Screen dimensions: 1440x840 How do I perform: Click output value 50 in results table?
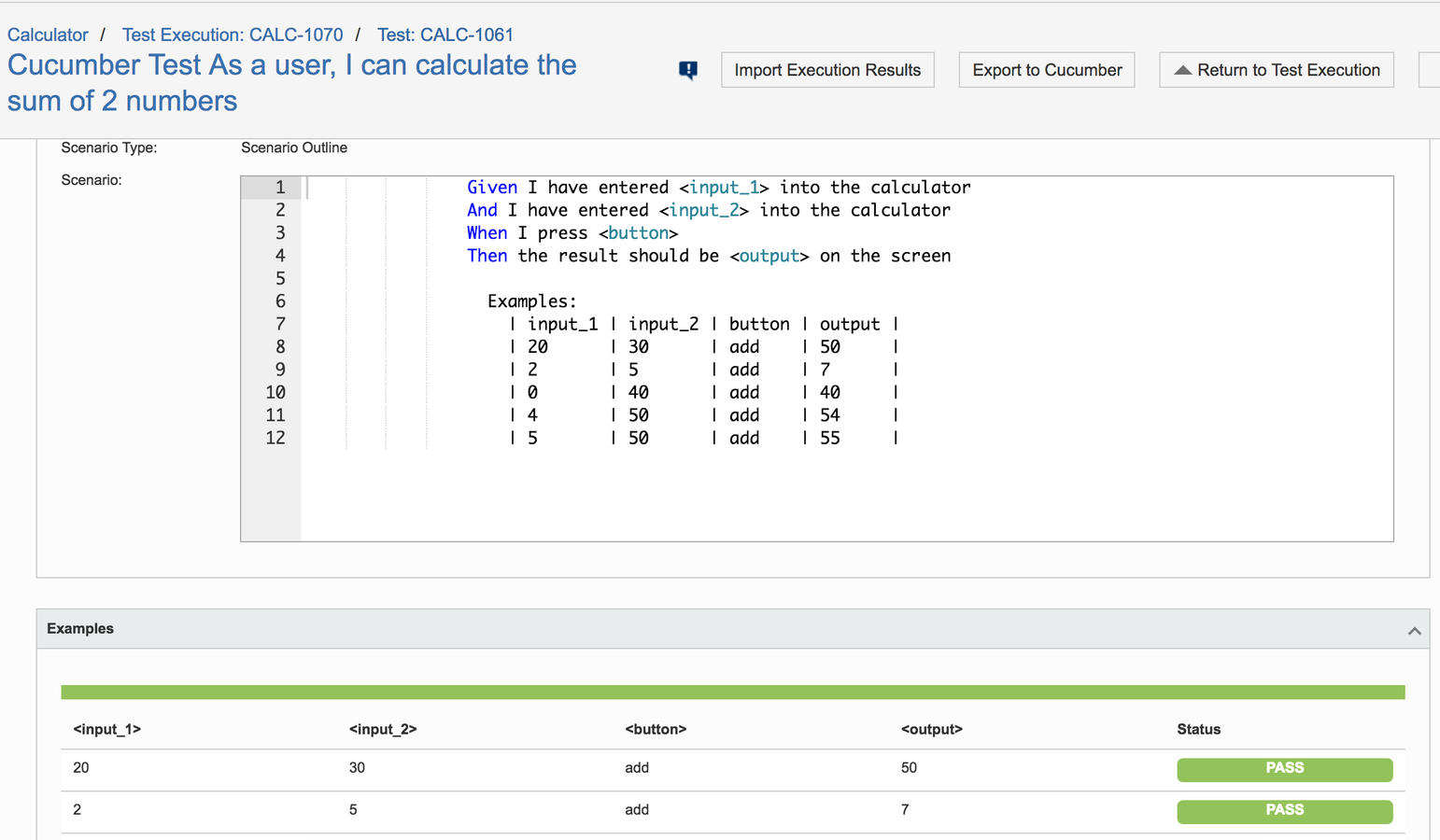click(x=909, y=768)
